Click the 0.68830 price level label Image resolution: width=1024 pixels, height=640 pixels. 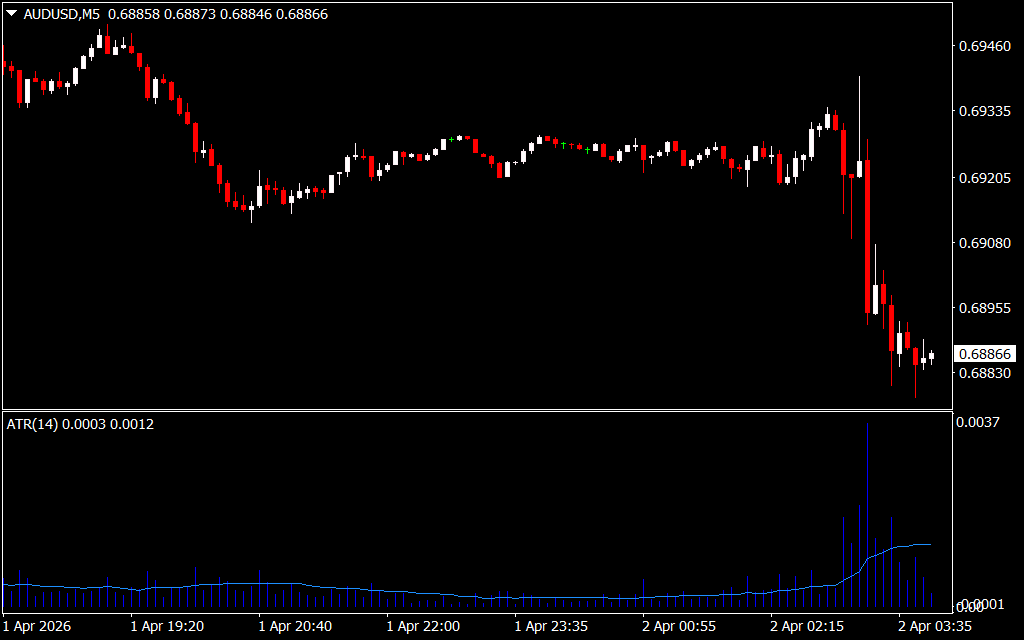click(x=984, y=374)
